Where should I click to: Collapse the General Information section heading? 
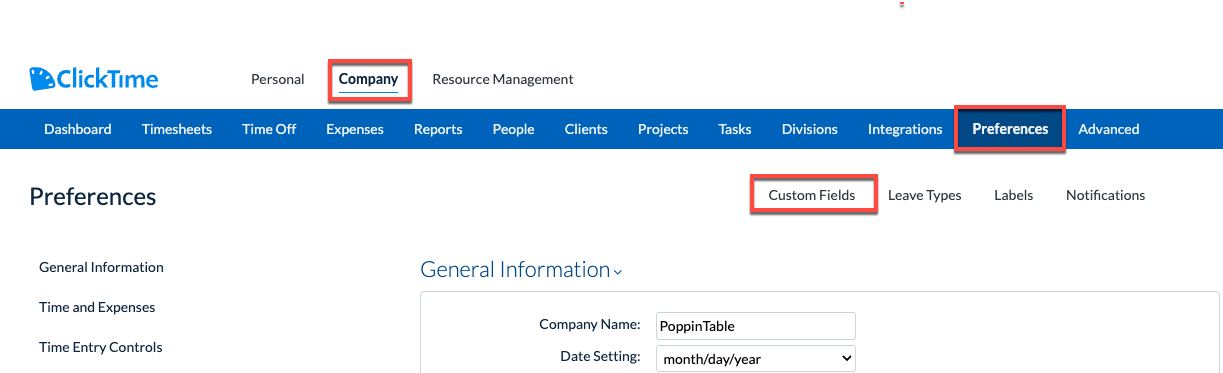tap(521, 270)
